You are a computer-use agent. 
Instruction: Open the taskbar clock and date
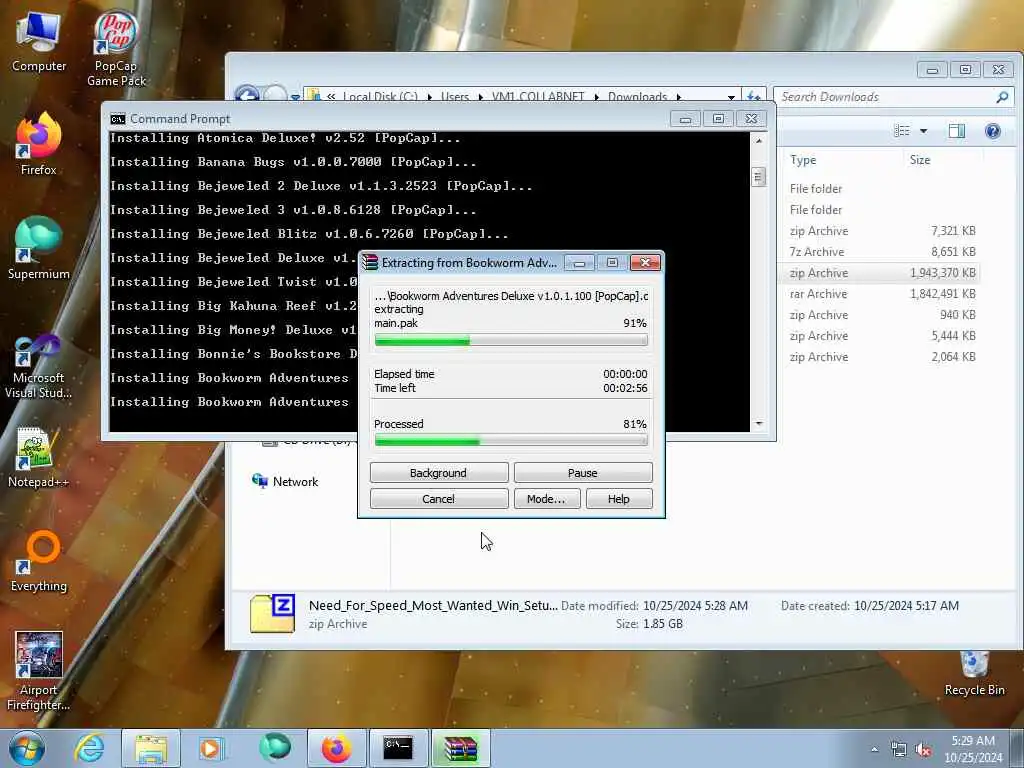click(x=973, y=749)
